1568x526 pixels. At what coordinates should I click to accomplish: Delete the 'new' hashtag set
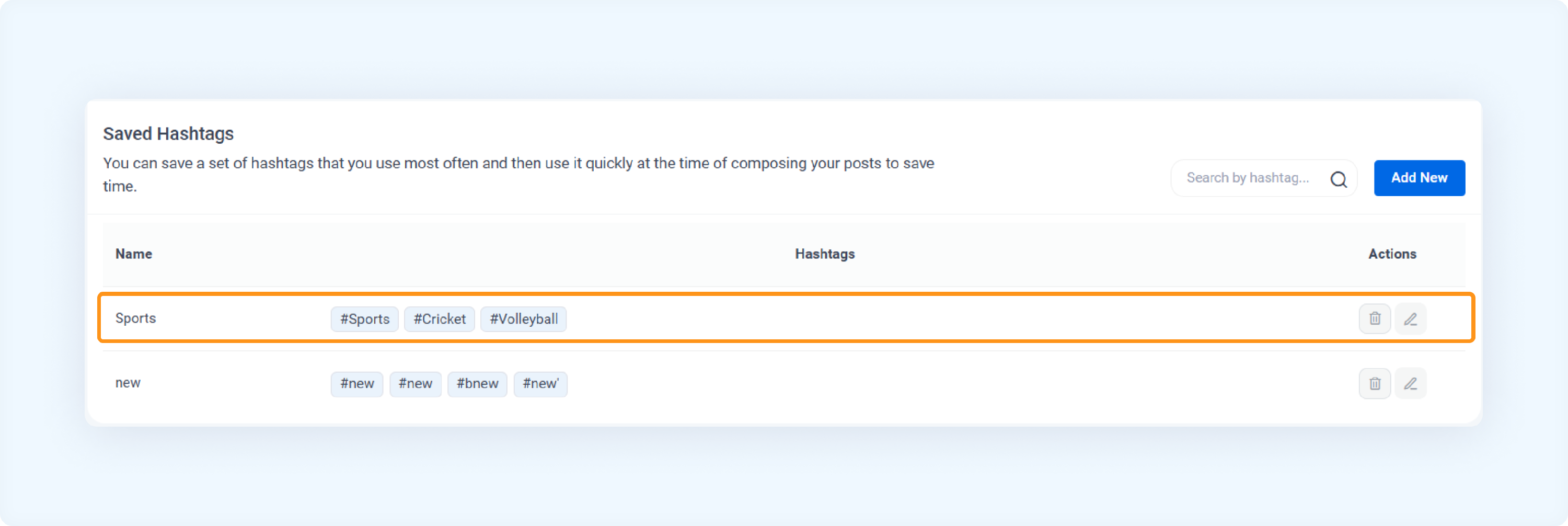pos(1375,384)
